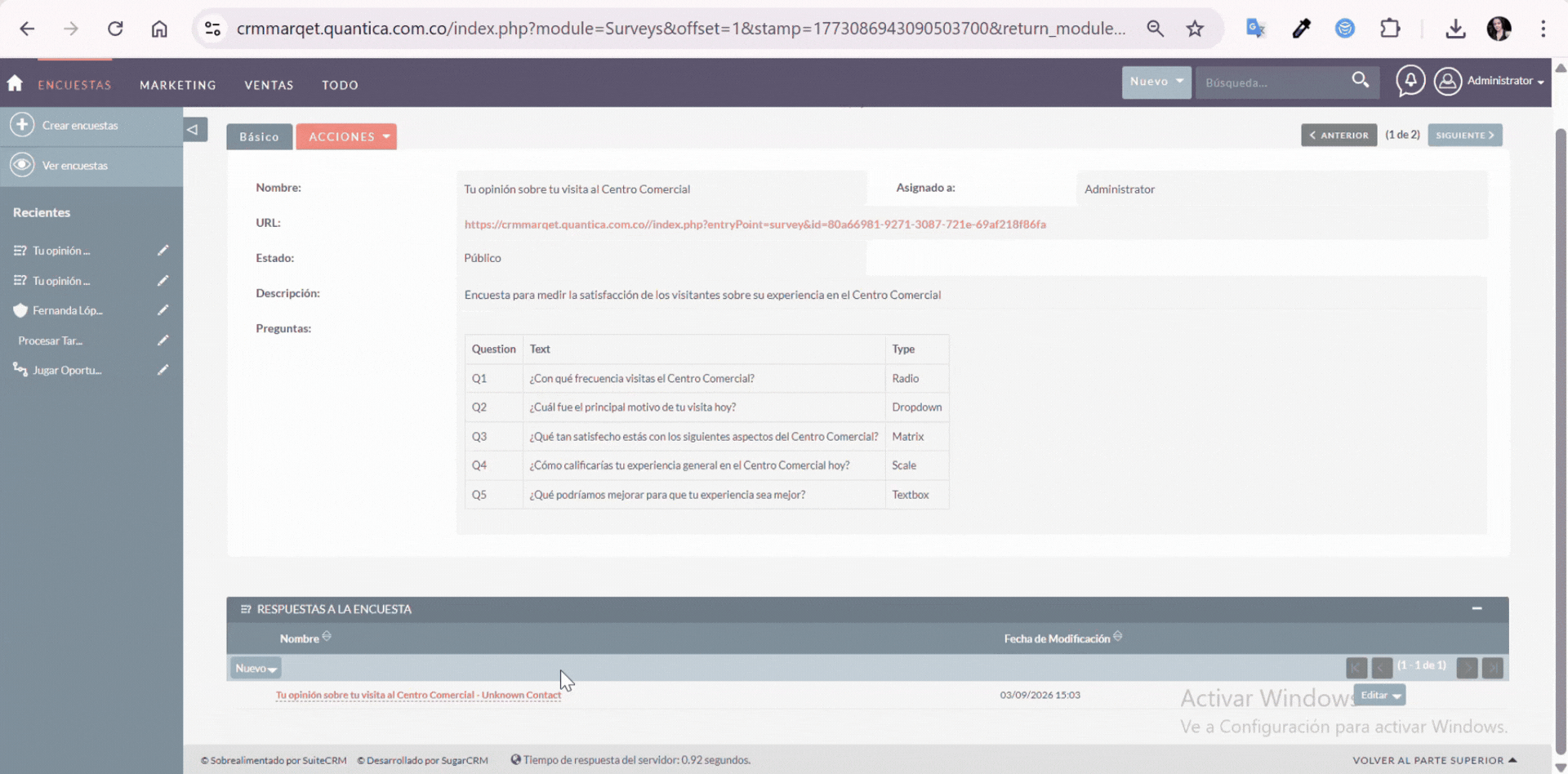Click the Crear encuestas plus icon

pyautogui.click(x=22, y=125)
